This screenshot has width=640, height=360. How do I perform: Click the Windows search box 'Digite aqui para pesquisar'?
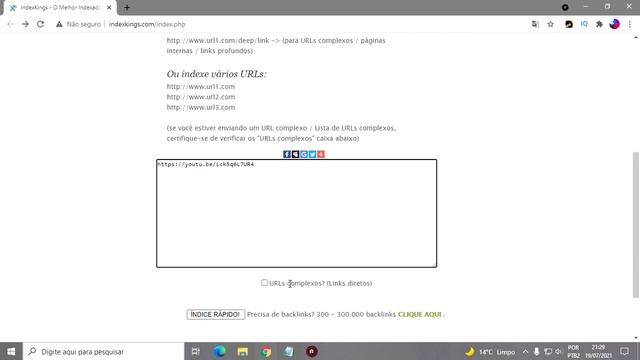tap(104, 351)
